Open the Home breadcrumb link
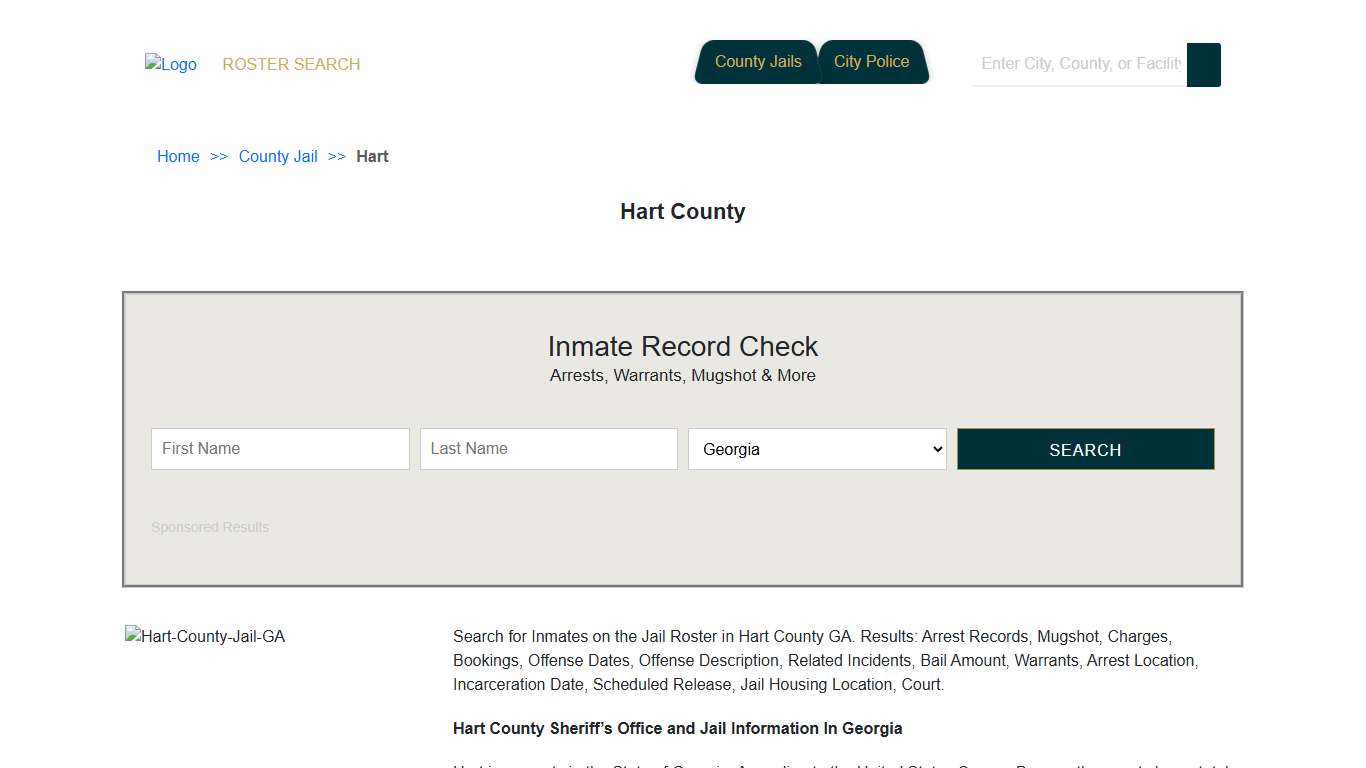The height and width of the screenshot is (768, 1366). pos(178,156)
